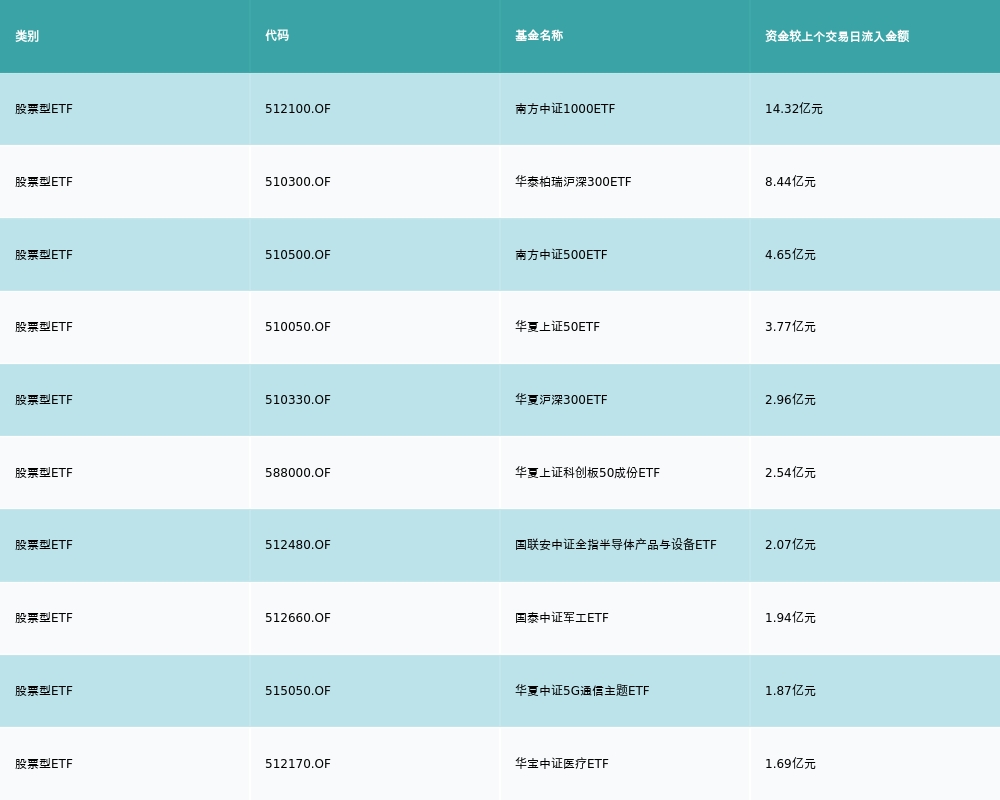
Task: Select code 510300.OF
Action: [x=298, y=182]
